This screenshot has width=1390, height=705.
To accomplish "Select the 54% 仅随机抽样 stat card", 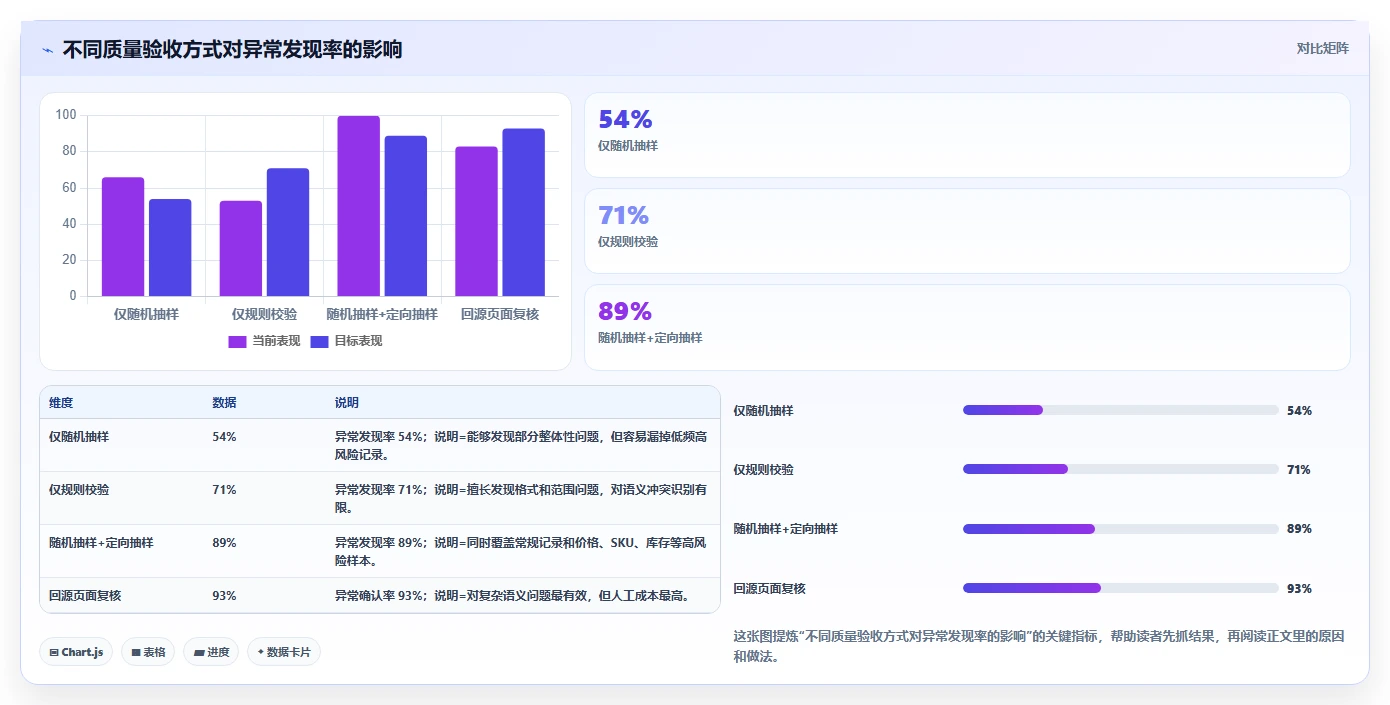I will point(967,135).
